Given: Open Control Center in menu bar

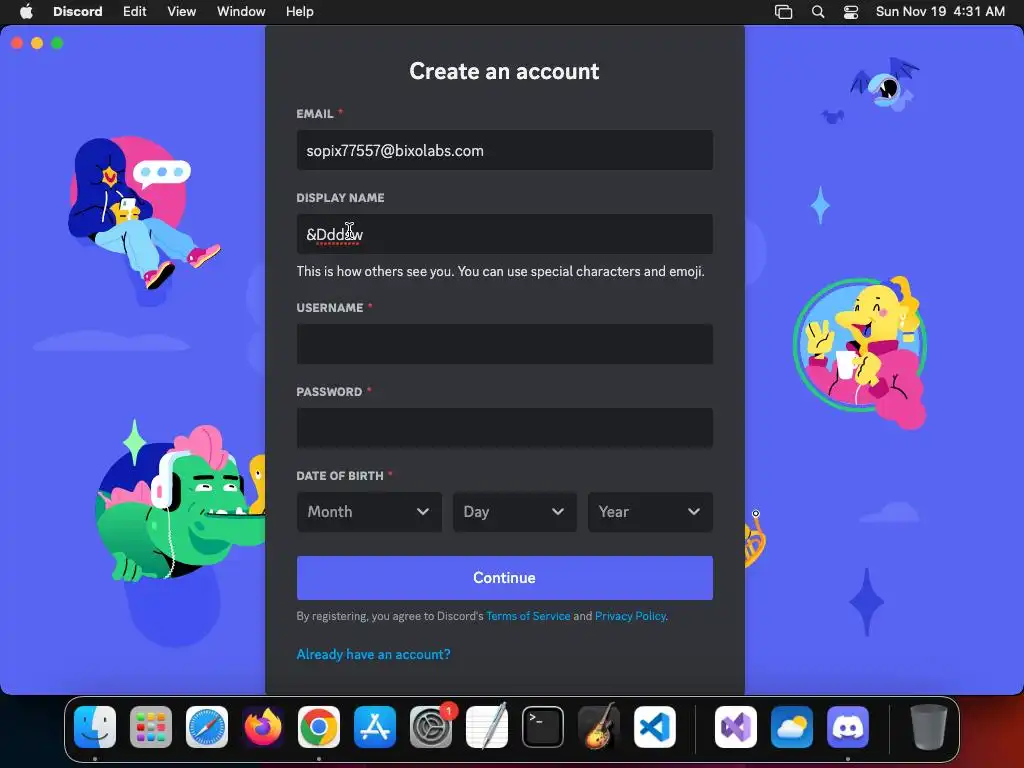Looking at the screenshot, I should tap(851, 12).
